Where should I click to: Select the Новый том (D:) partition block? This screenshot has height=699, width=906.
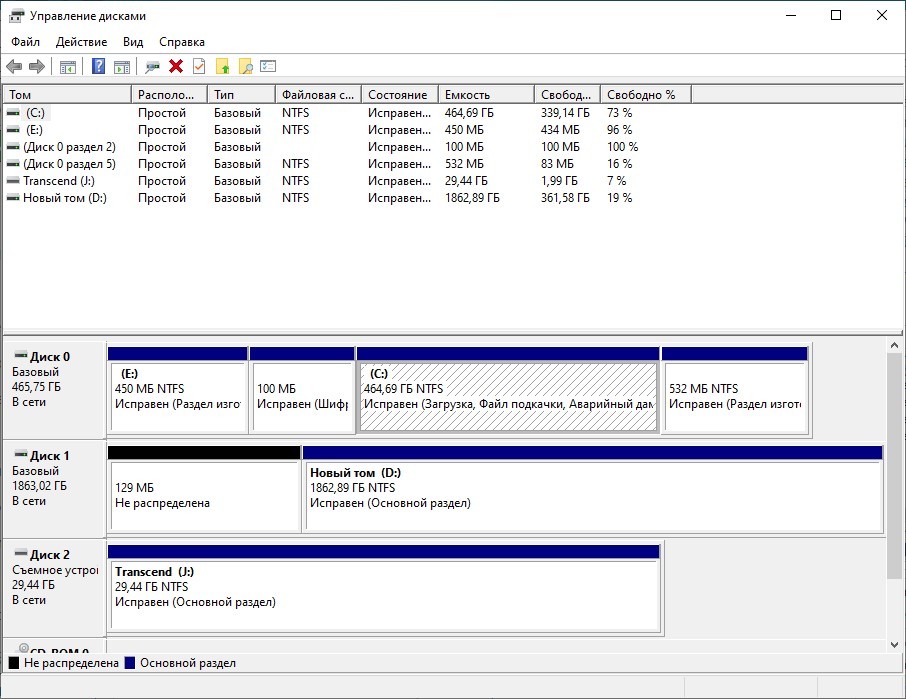point(592,489)
